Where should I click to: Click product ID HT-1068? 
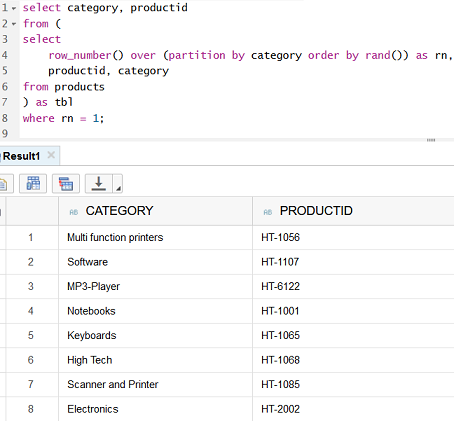[280, 360]
